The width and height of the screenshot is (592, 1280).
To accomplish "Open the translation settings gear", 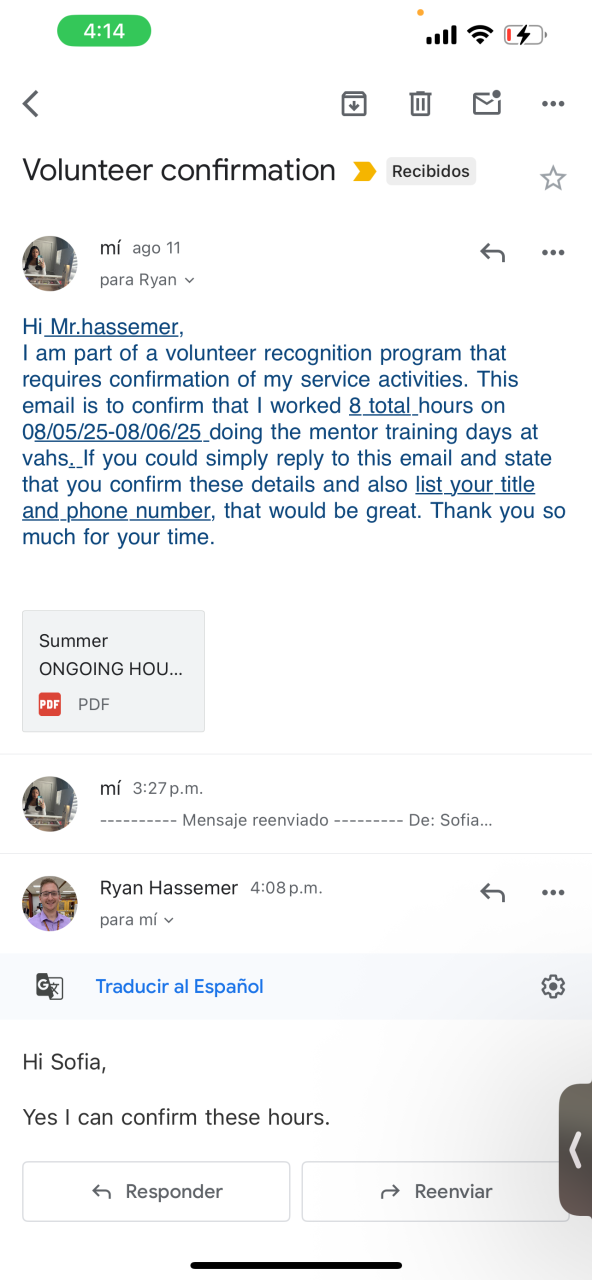I will 553,986.
